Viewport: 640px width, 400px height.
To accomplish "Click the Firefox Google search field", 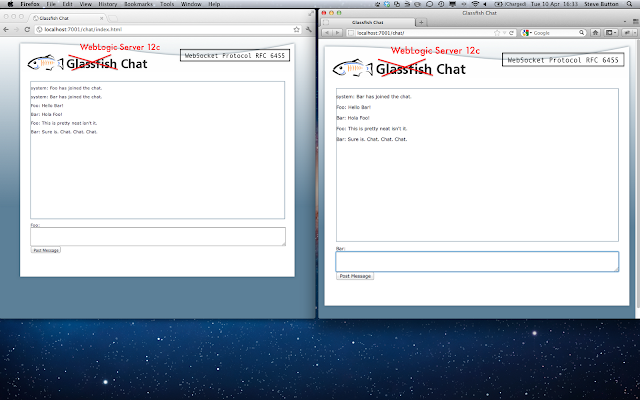I will click(555, 33).
